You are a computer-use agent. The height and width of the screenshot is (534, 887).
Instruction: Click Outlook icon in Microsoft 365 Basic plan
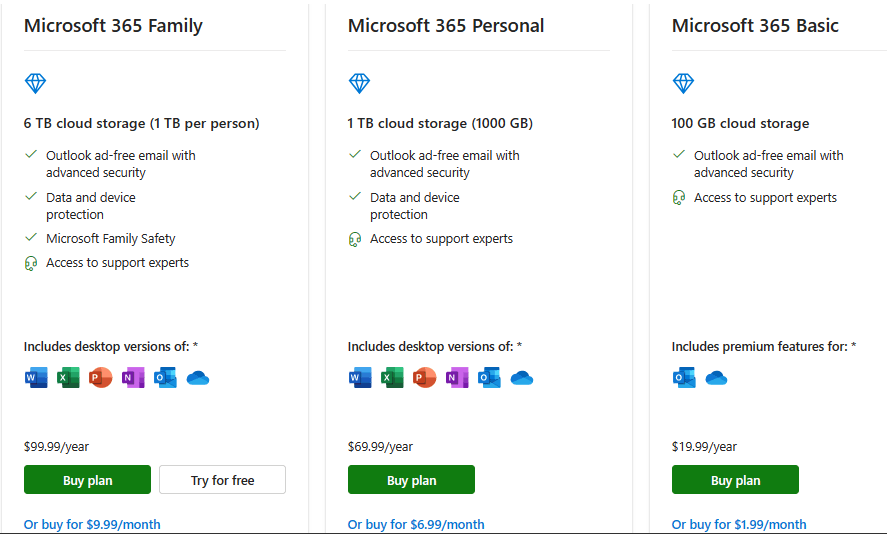coord(684,378)
